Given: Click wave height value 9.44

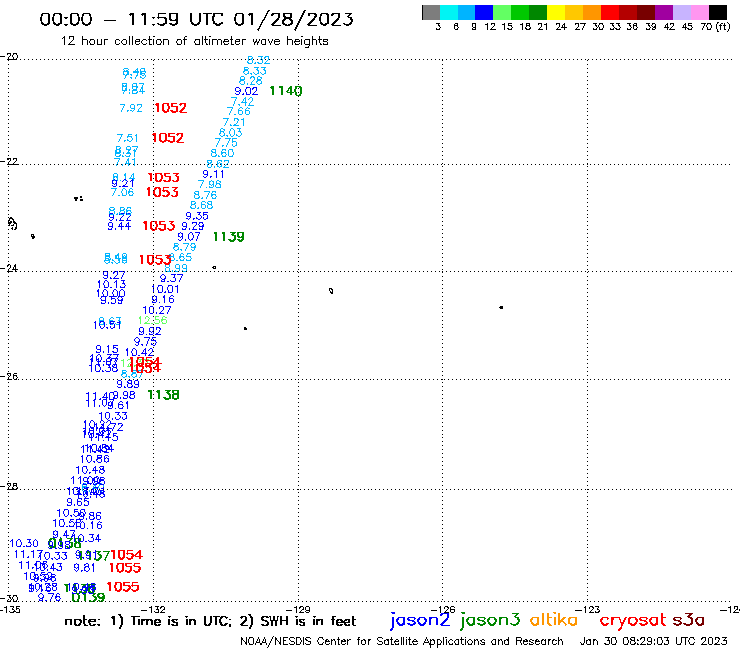Looking at the screenshot, I should coord(119,226).
